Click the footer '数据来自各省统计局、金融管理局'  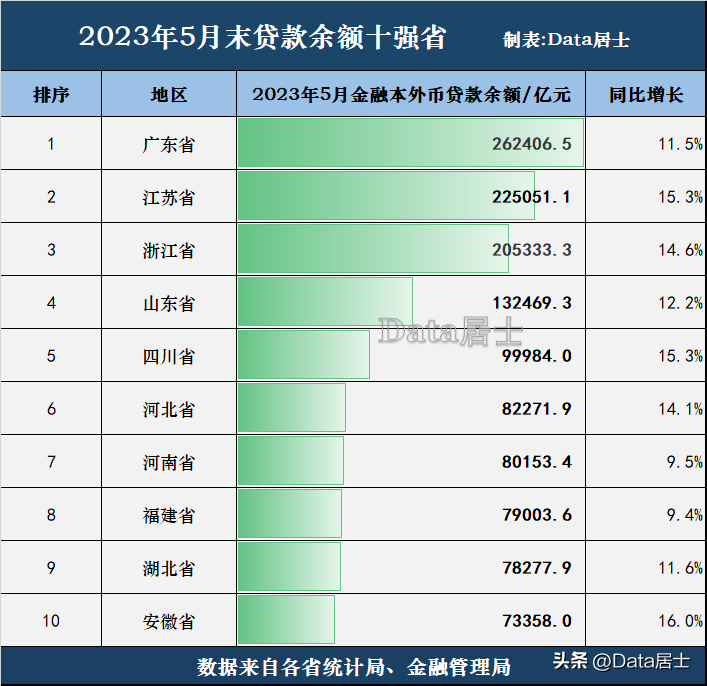(x=354, y=667)
